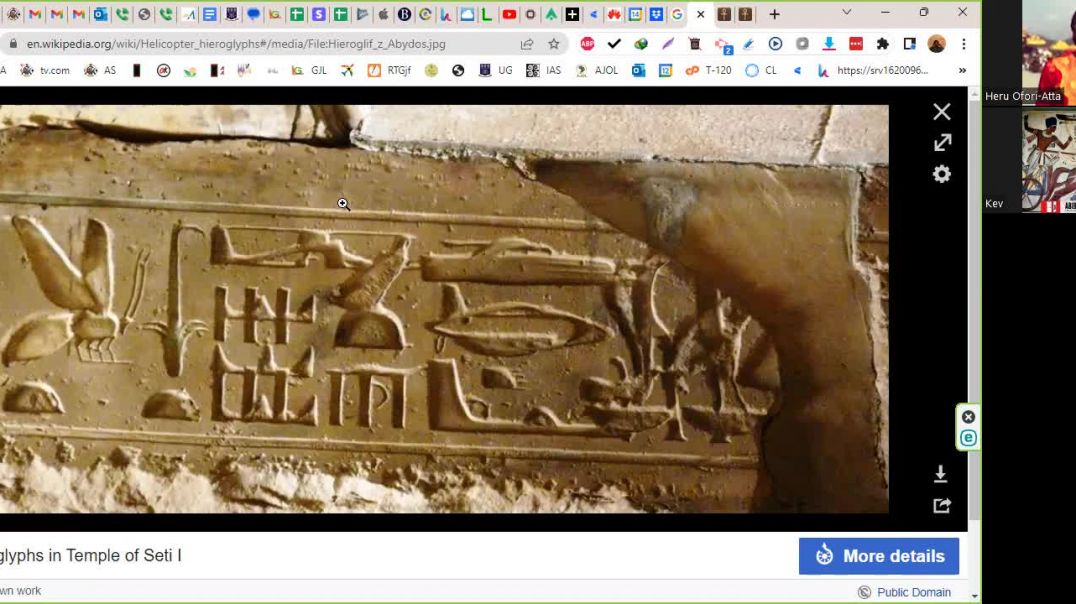This screenshot has width=1076, height=604.
Task: Click the page scrollbar up arrow
Action: coord(974,94)
